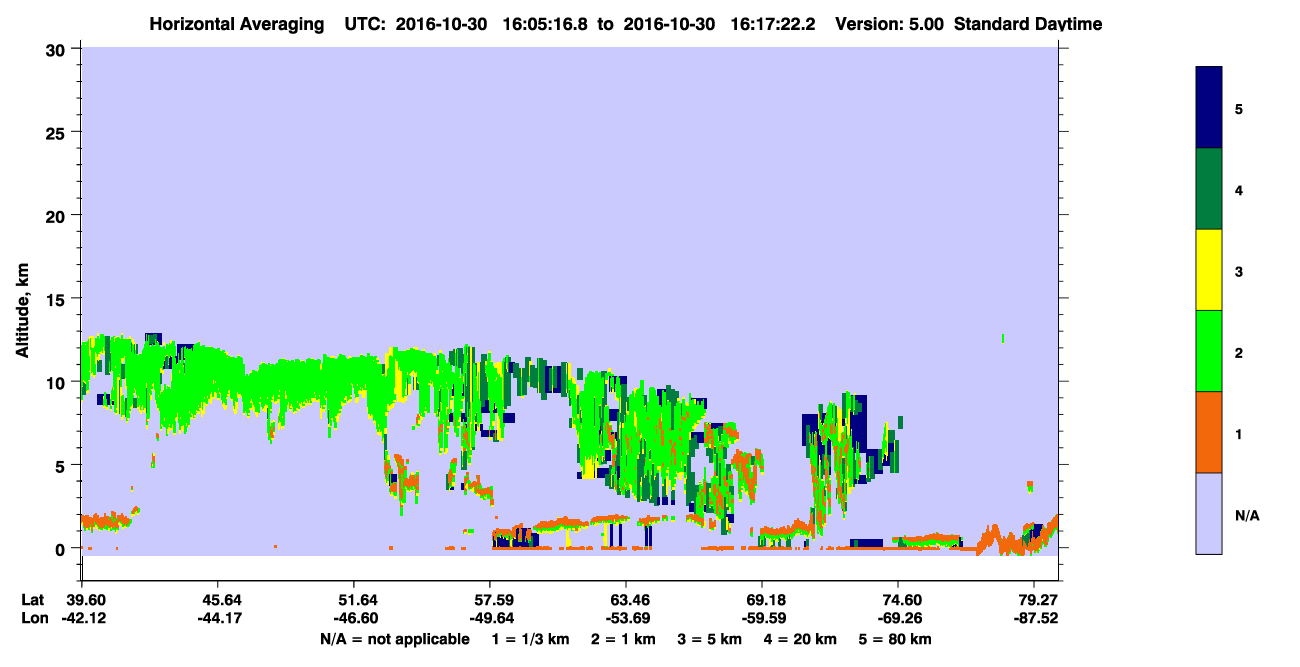The image size is (1300, 667).
Task: Click longitude value -49.64
Action: pyautogui.click(x=490, y=618)
